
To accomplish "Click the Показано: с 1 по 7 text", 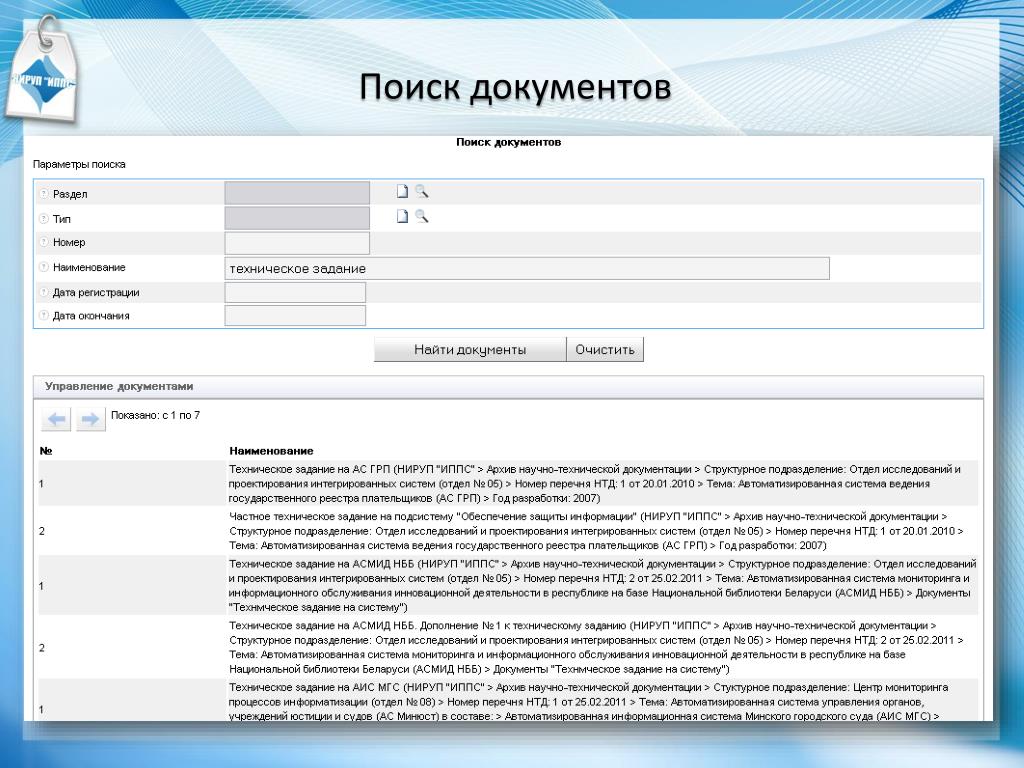I will pos(155,415).
